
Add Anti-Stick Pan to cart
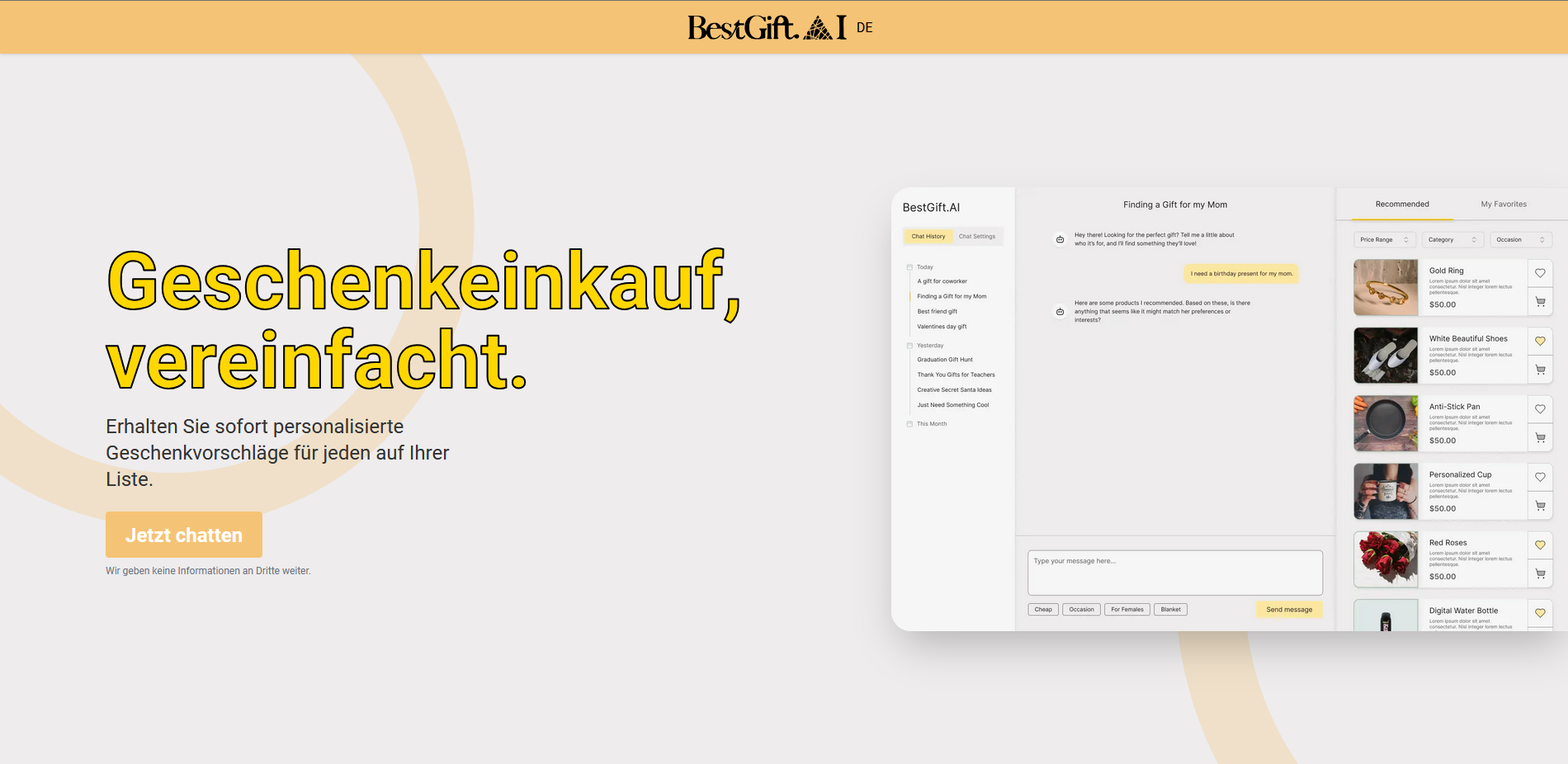1540,438
